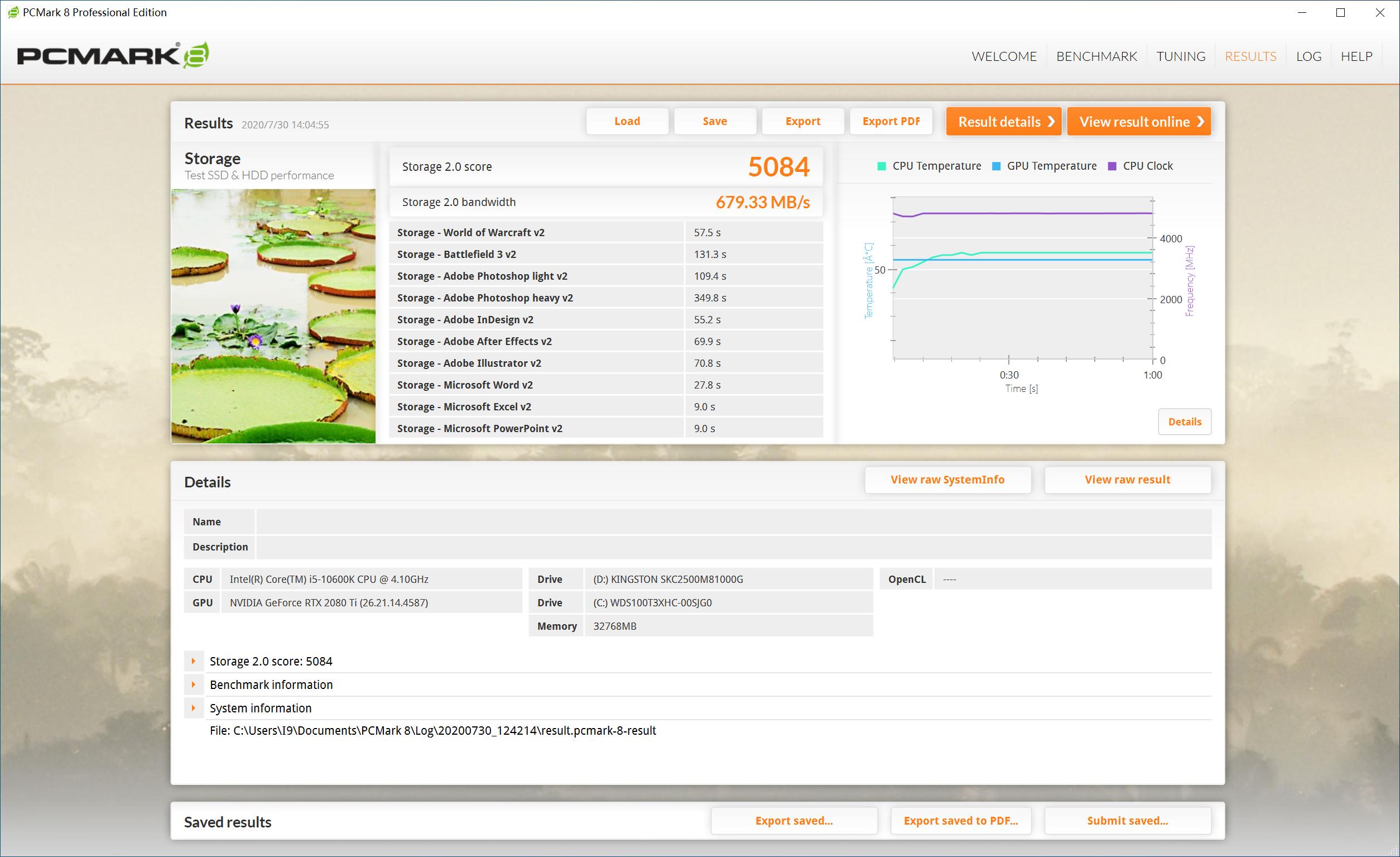Click the Storage lily pad thumbnail
1400x857 pixels.
tap(273, 315)
